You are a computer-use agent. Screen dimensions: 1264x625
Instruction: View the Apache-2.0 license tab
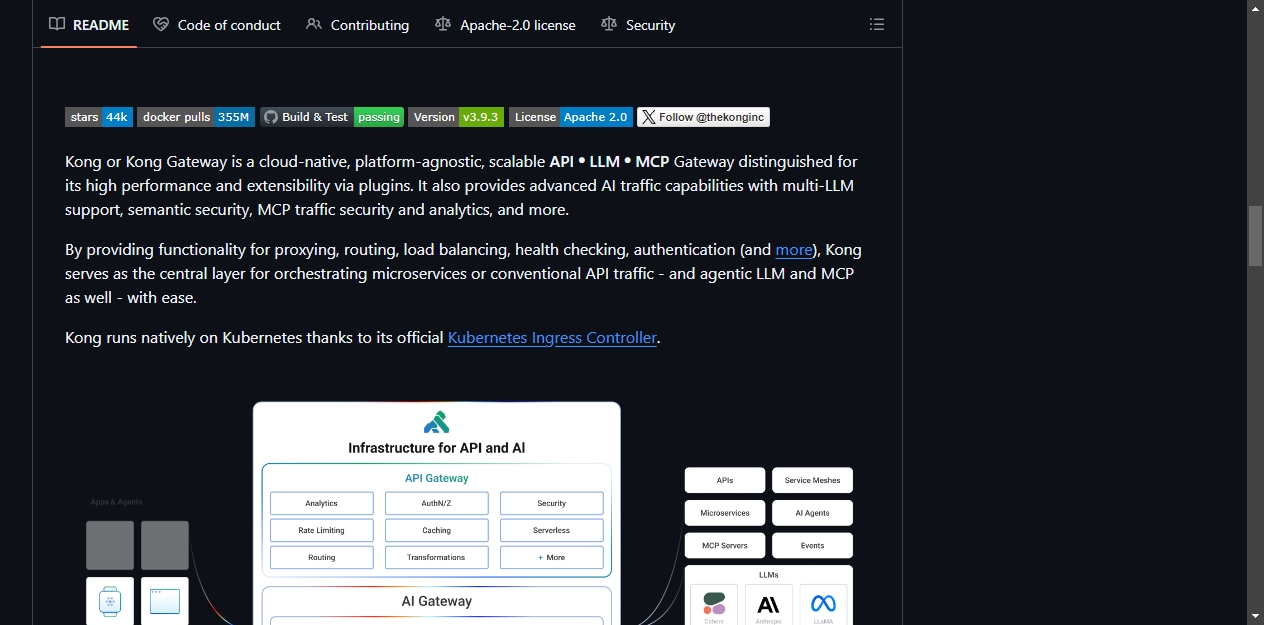[x=505, y=24]
